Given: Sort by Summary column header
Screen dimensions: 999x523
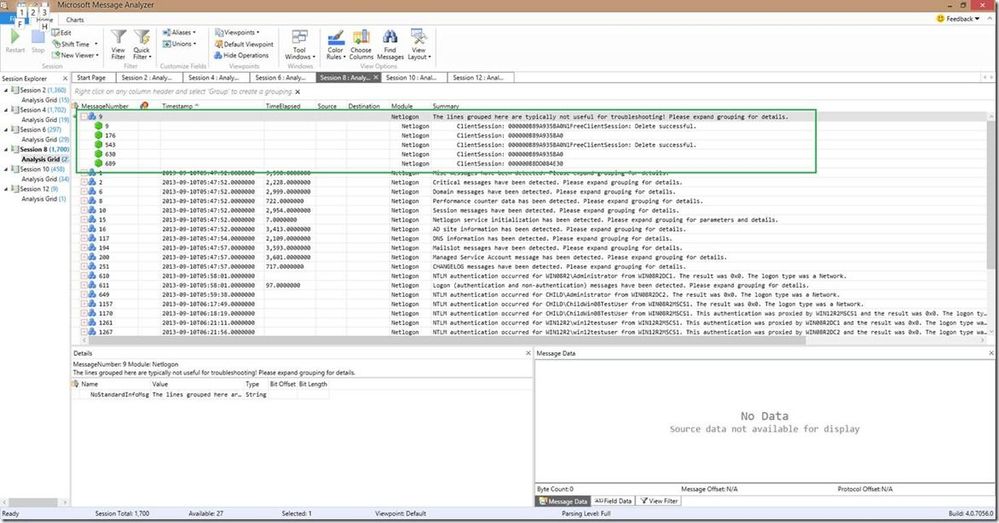Looking at the screenshot, I should point(446,106).
